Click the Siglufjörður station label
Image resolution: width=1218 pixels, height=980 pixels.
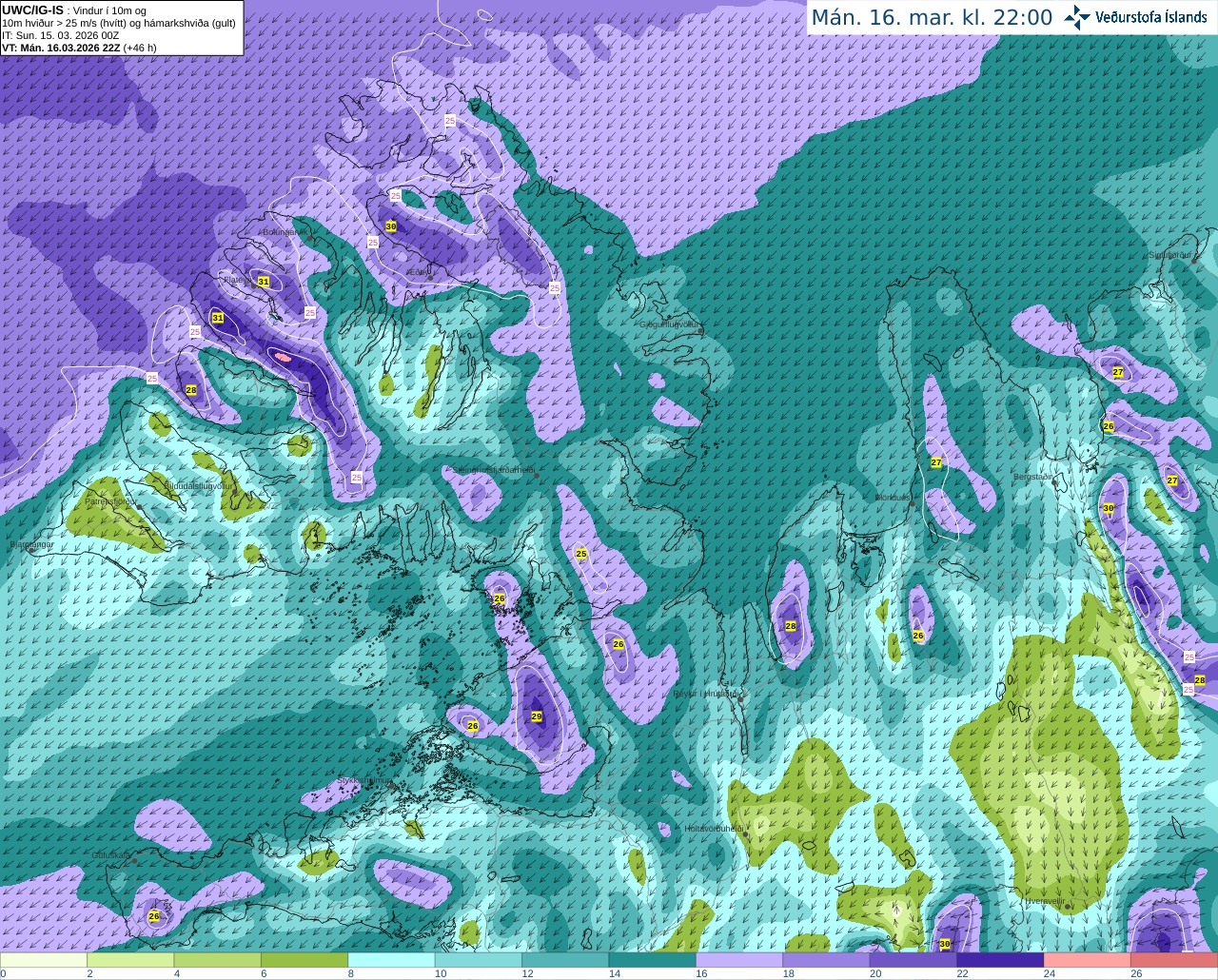pos(1170,255)
